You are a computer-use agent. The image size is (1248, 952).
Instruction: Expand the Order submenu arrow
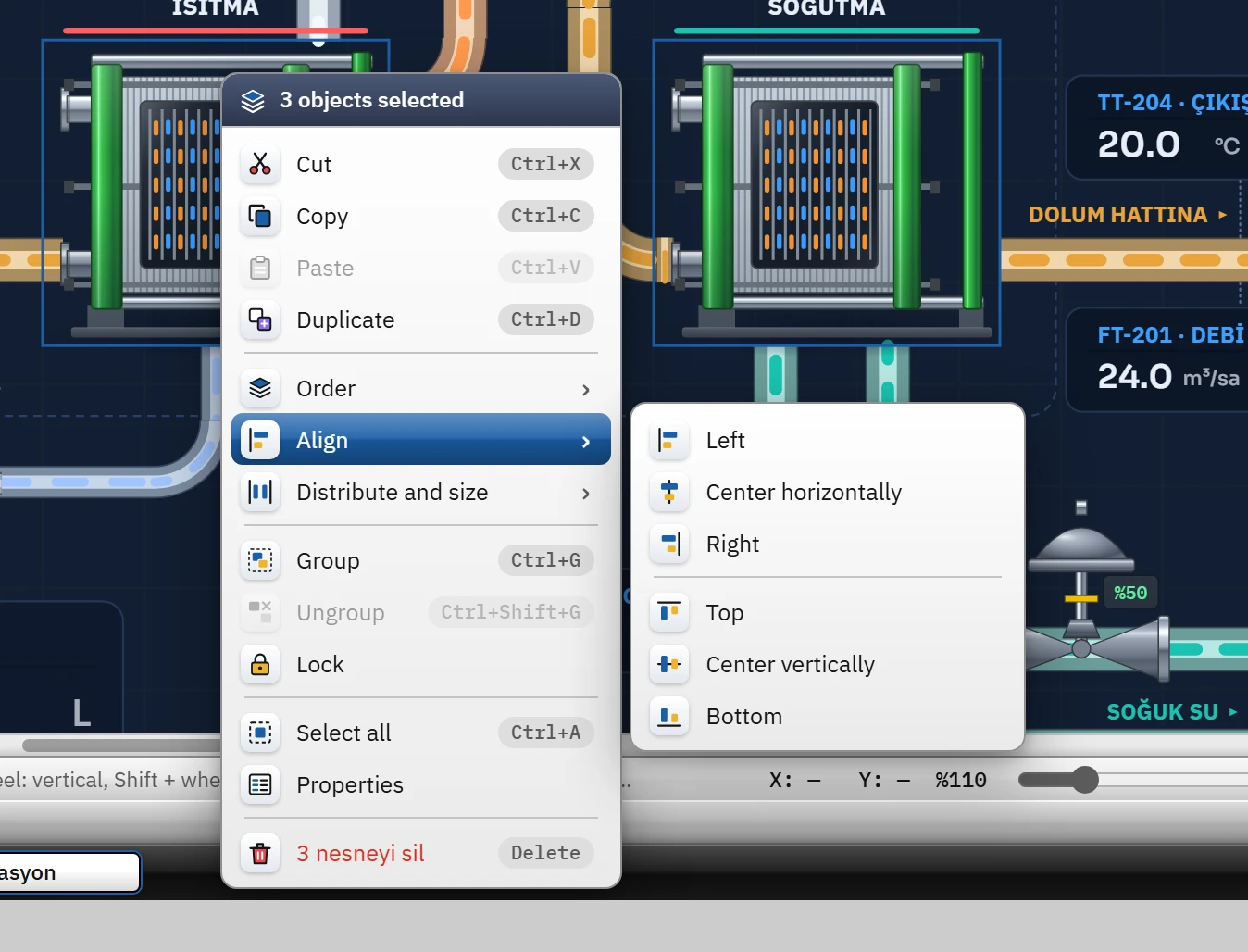[x=585, y=390]
